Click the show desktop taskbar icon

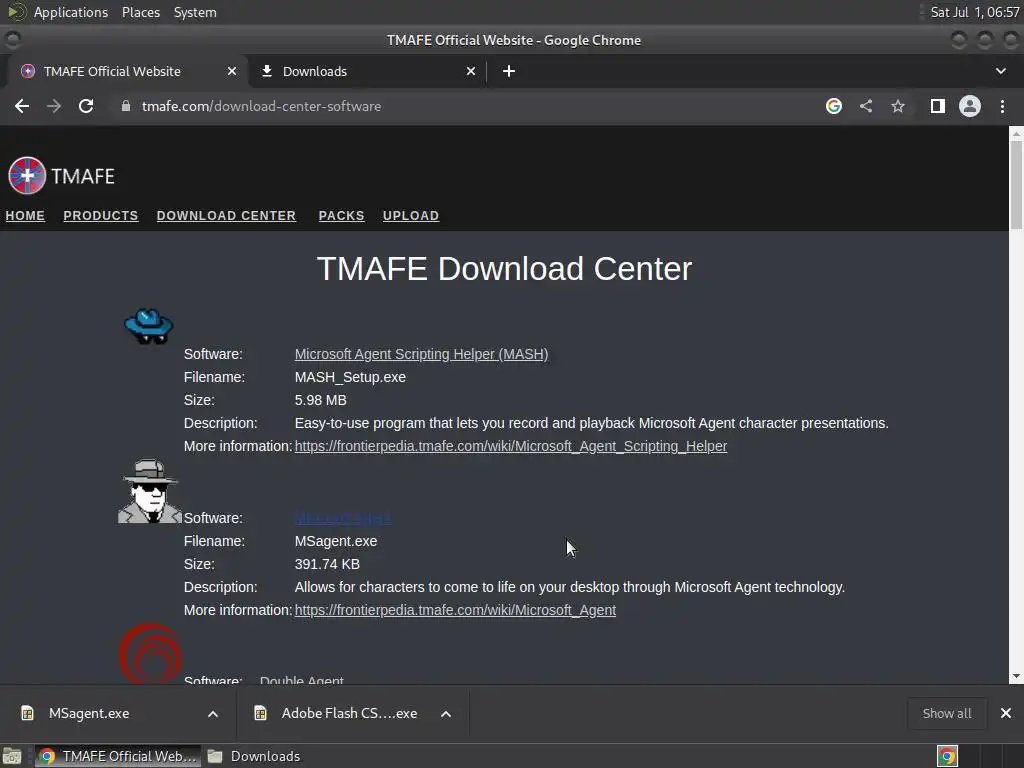tap(12, 756)
